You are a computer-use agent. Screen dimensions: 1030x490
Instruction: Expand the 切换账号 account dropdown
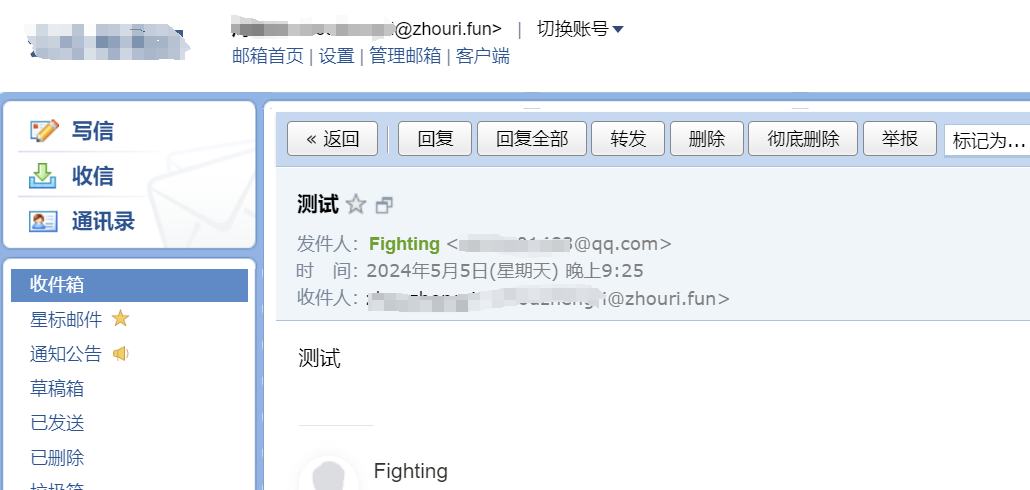click(x=580, y=29)
